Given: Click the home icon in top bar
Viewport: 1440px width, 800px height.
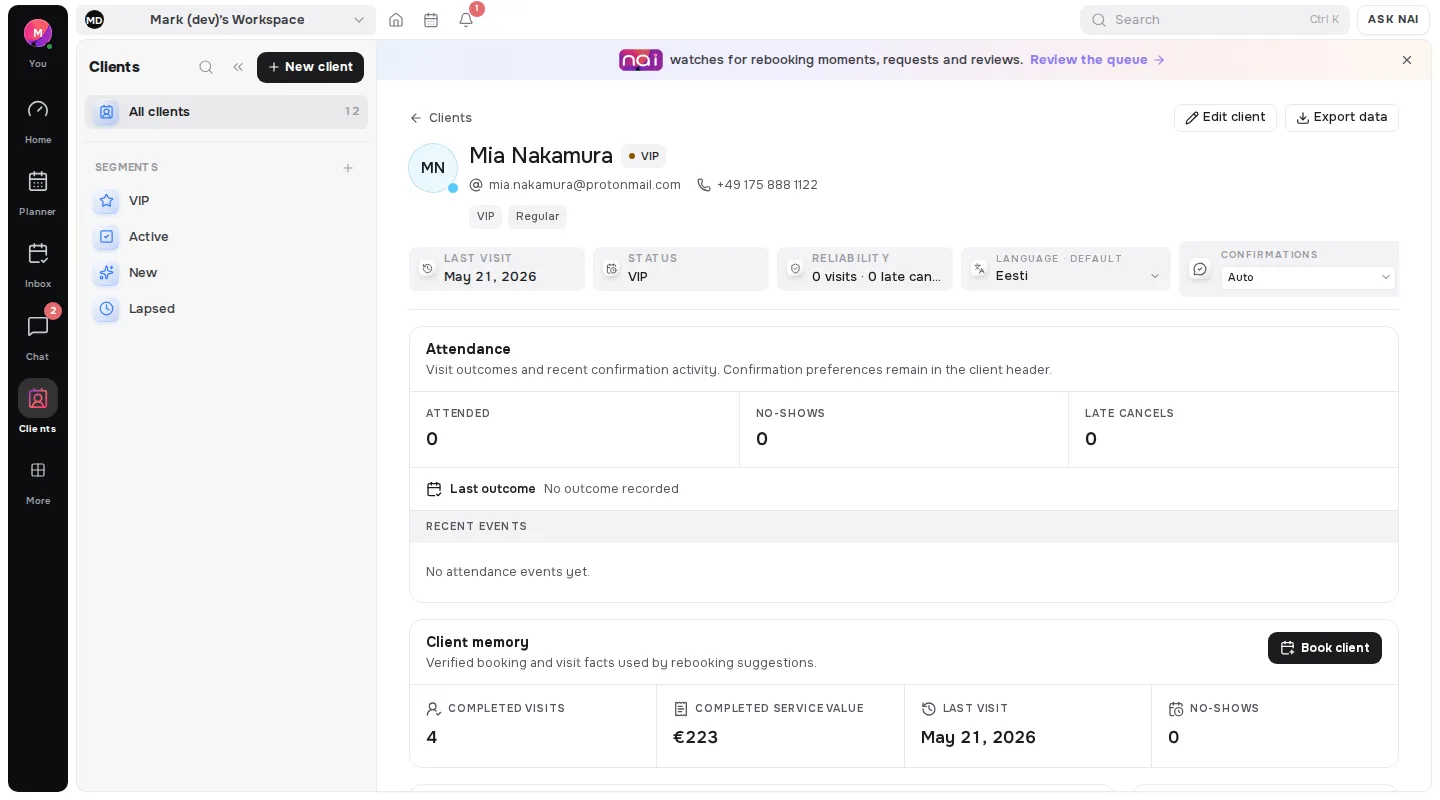Looking at the screenshot, I should point(396,20).
